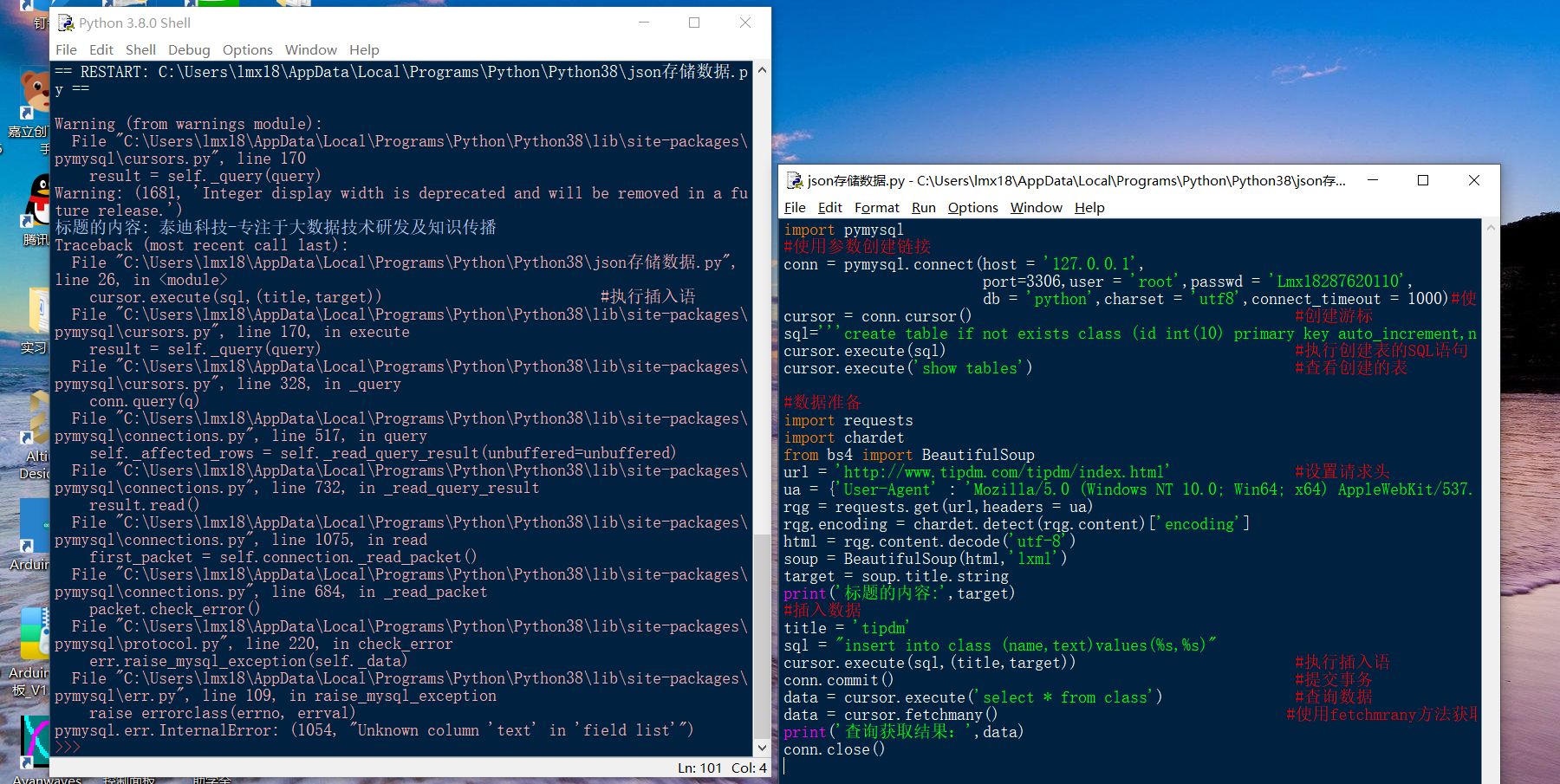Click 'Warning (from warnings module):' line
Image resolution: width=1560 pixels, height=784 pixels.
coord(188,124)
